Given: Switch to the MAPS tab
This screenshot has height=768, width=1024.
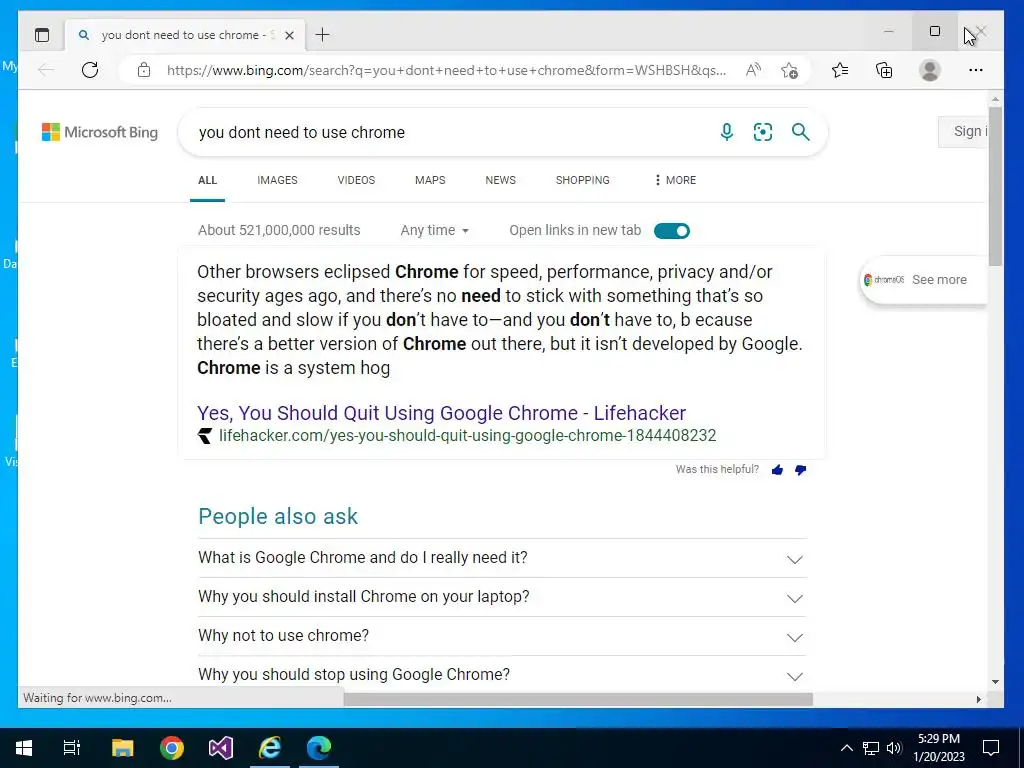Looking at the screenshot, I should click(x=430, y=180).
